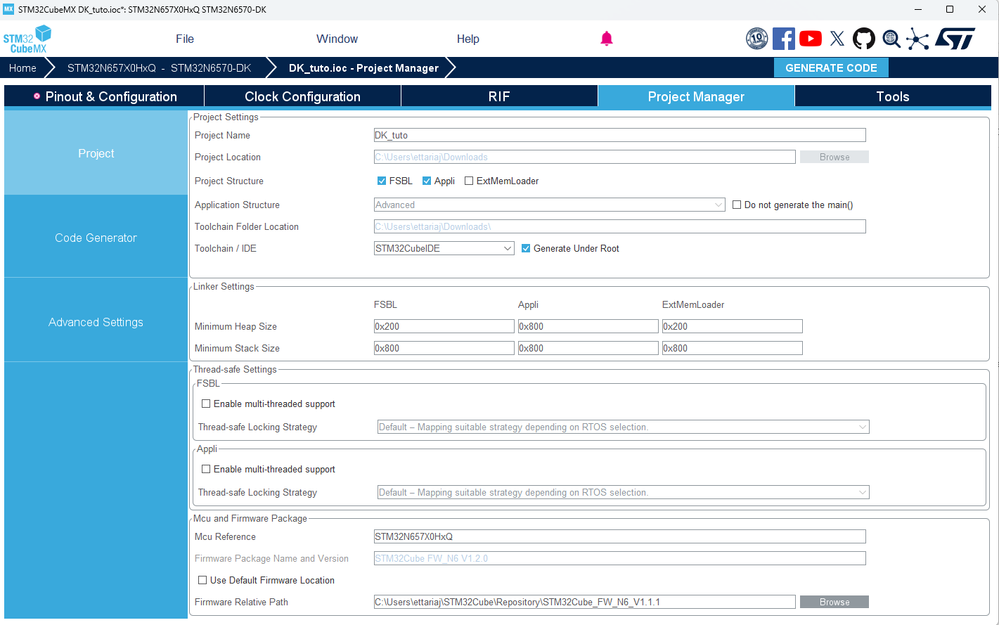Open the Application Structure dropdown
Screen dimensions: 999x625
coord(549,205)
